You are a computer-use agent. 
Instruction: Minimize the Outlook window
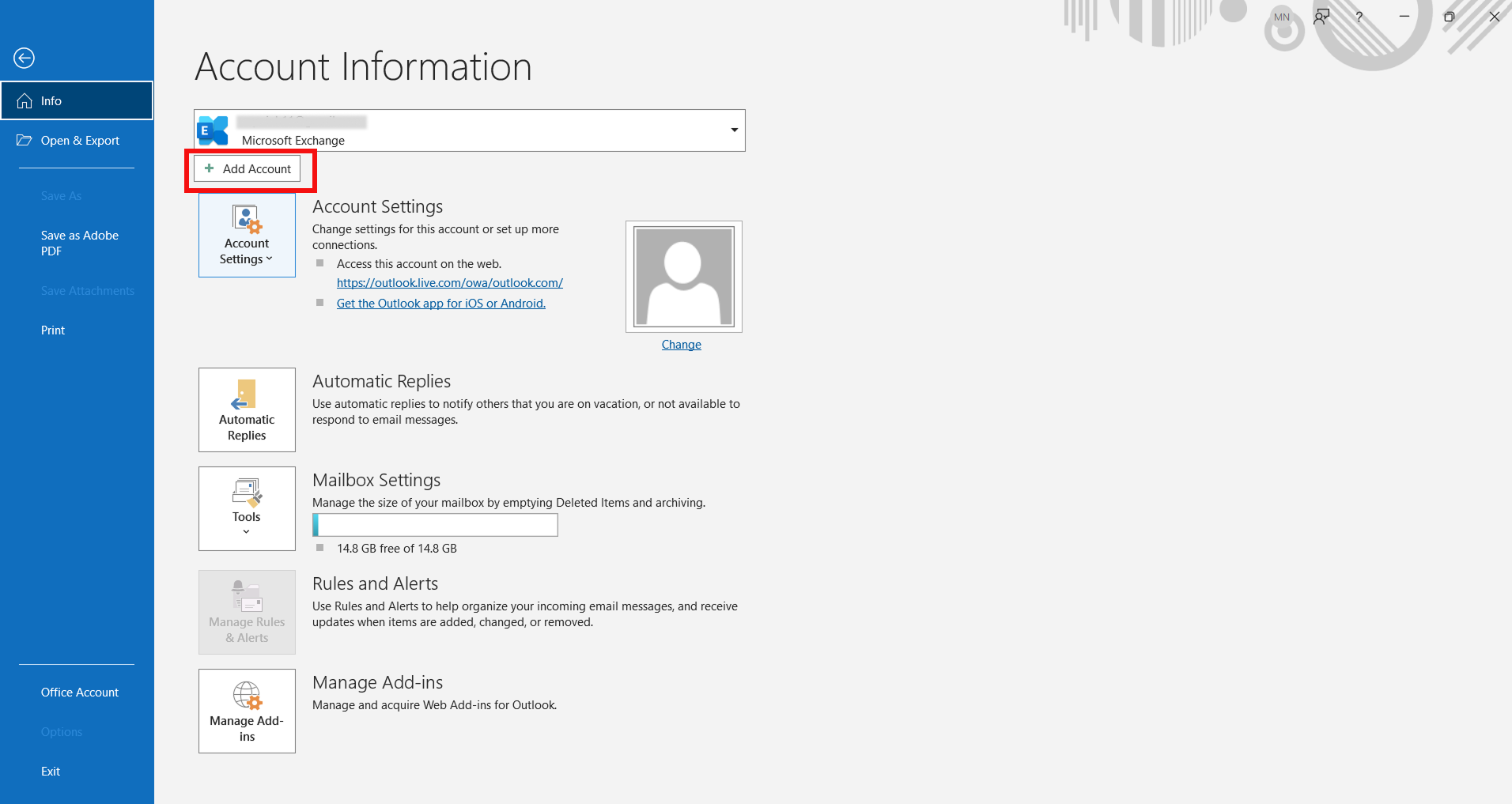tap(1404, 17)
